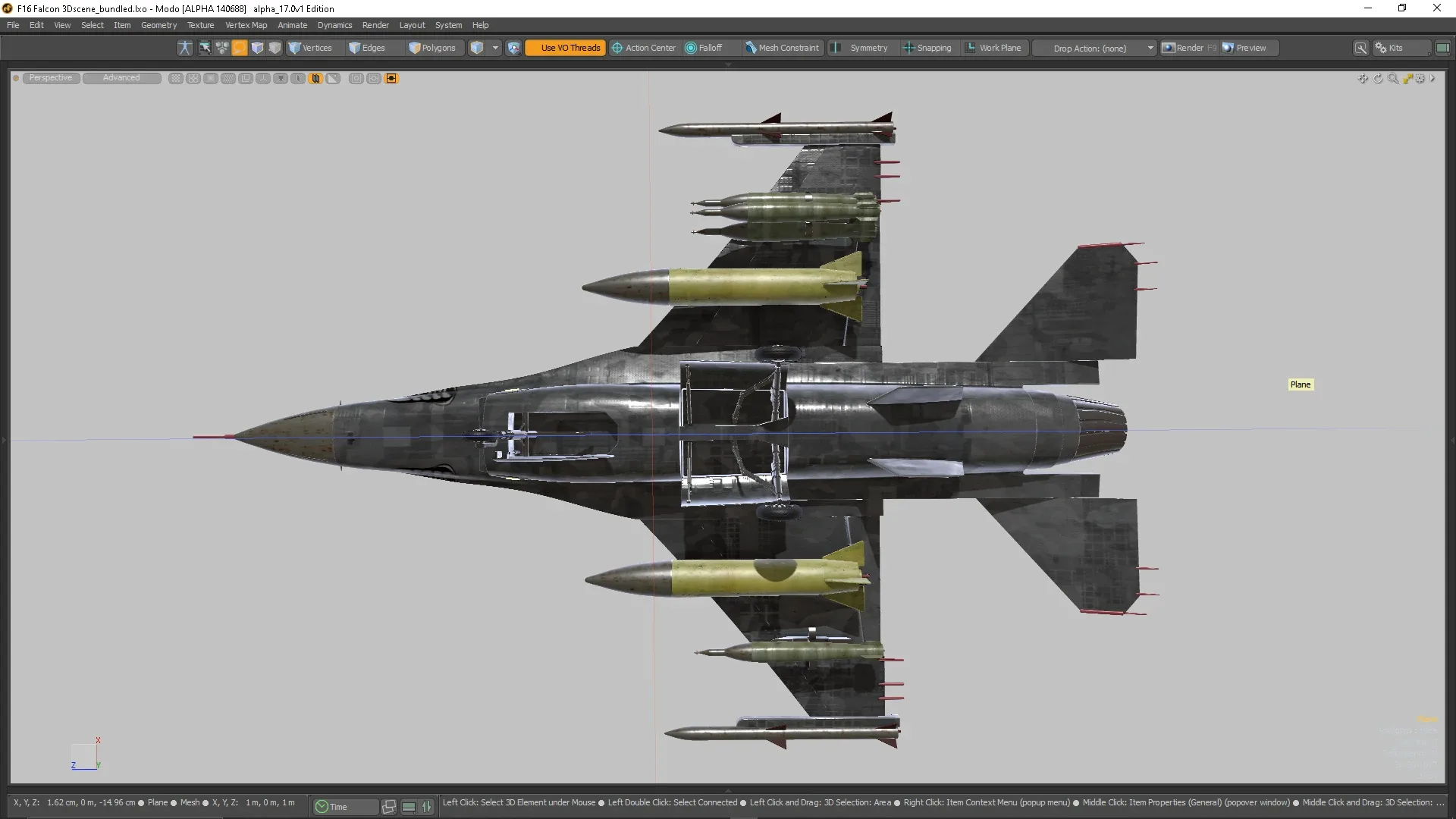Viewport: 1456px width, 819px height.
Task: Open the View menu
Action: (x=62, y=24)
